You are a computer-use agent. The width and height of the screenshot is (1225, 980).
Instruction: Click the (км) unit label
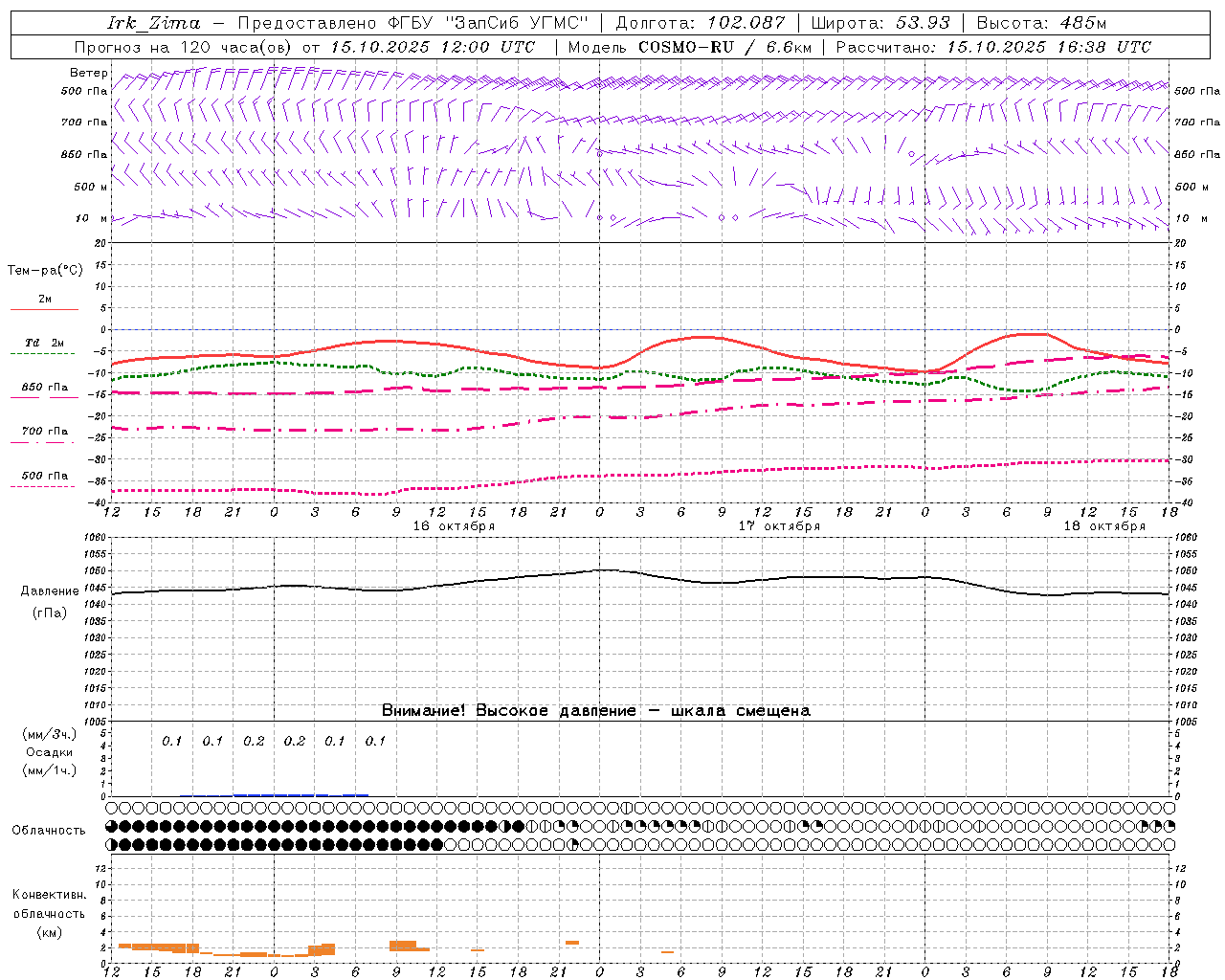point(49,932)
